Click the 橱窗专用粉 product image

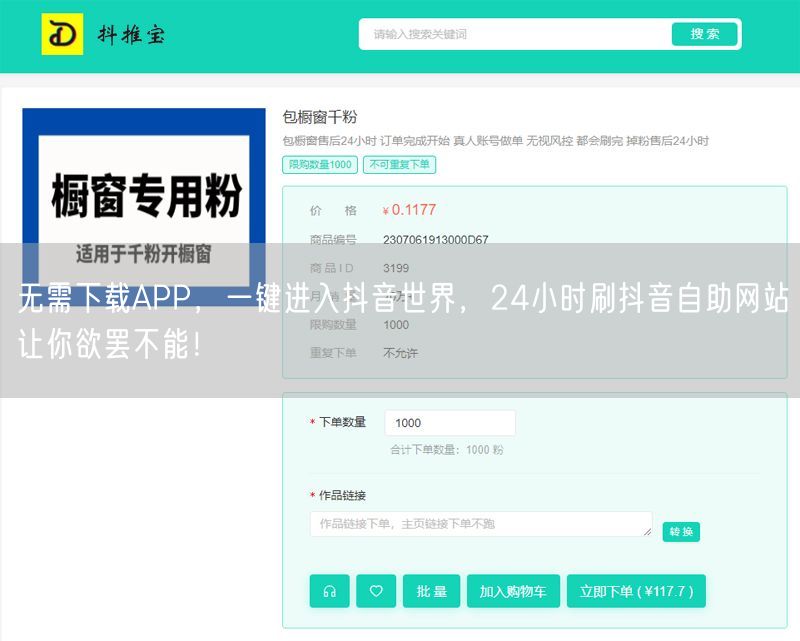[144, 207]
